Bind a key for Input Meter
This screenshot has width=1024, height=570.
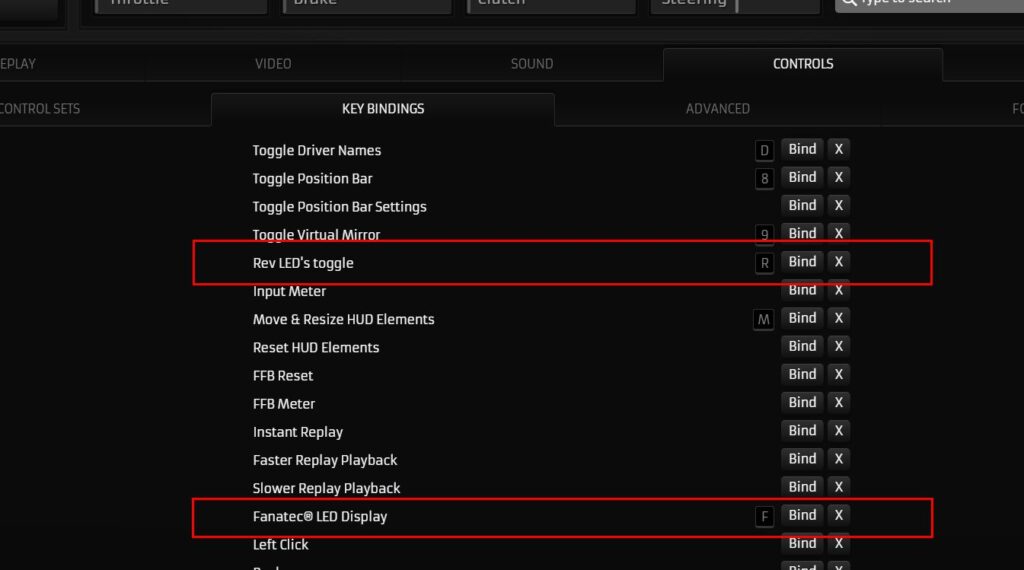point(802,290)
